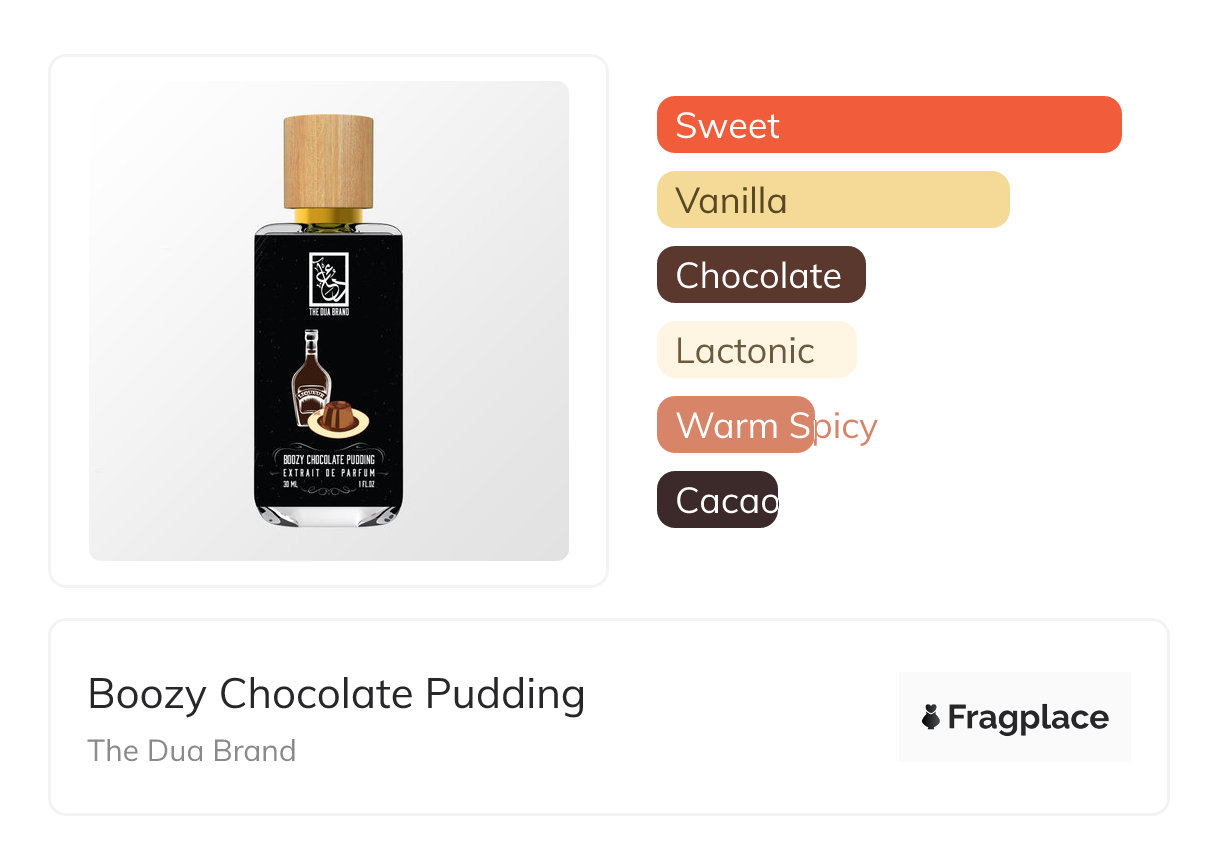The height and width of the screenshot is (864, 1218).
Task: Select the Vanilla accord bar
Action: [x=832, y=200]
